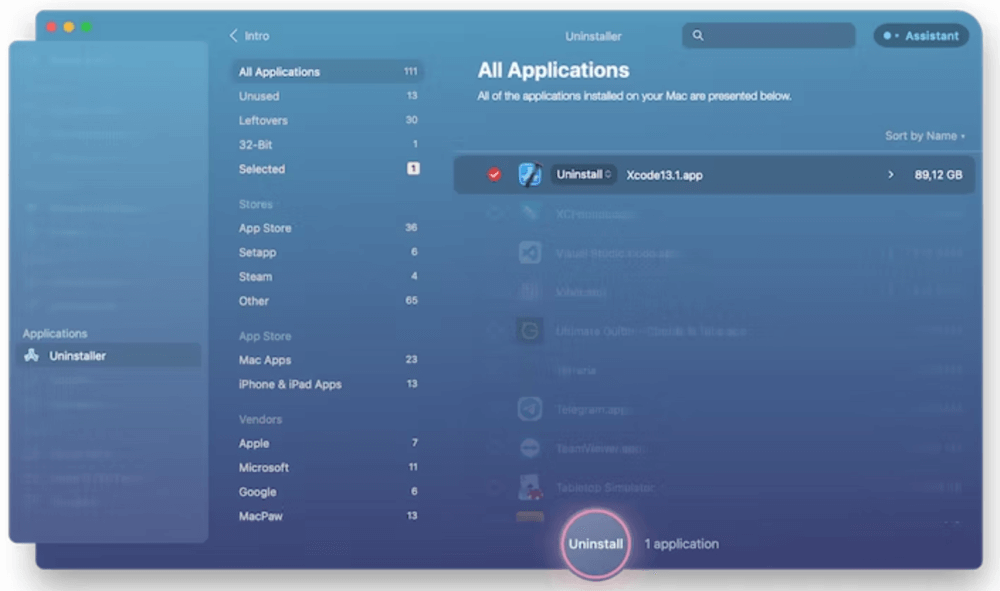Image resolution: width=1000 pixels, height=591 pixels.
Task: Filter by Setapp store
Action: coord(327,252)
